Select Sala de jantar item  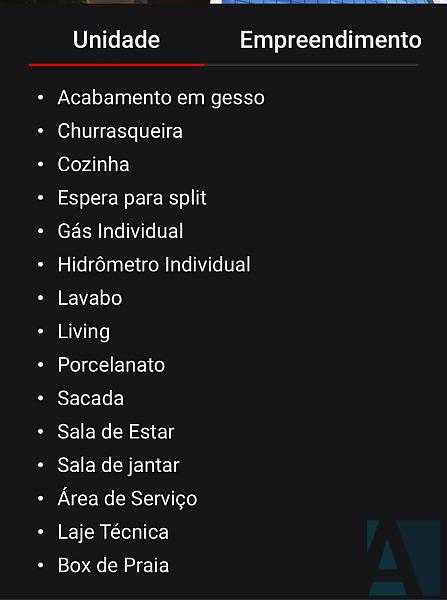[118, 465]
